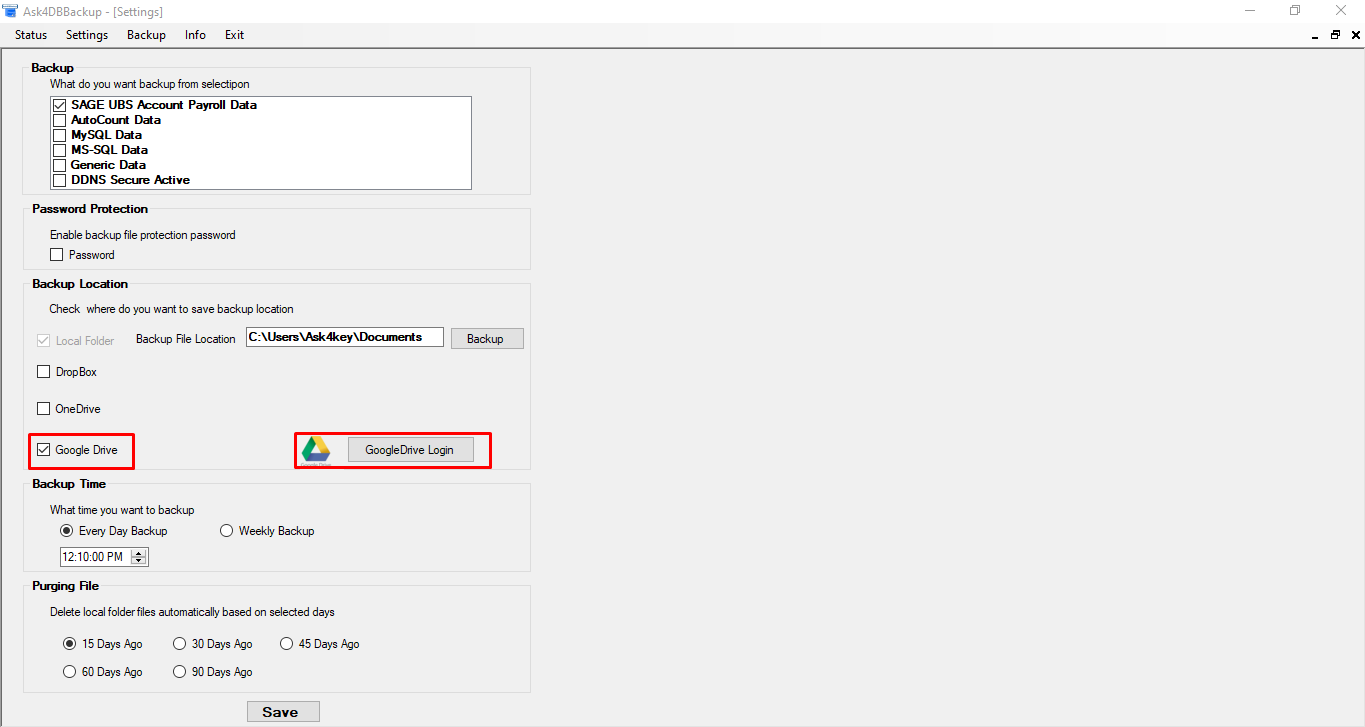1365x727 pixels.
Task: Open the Info menu
Action: click(x=195, y=35)
